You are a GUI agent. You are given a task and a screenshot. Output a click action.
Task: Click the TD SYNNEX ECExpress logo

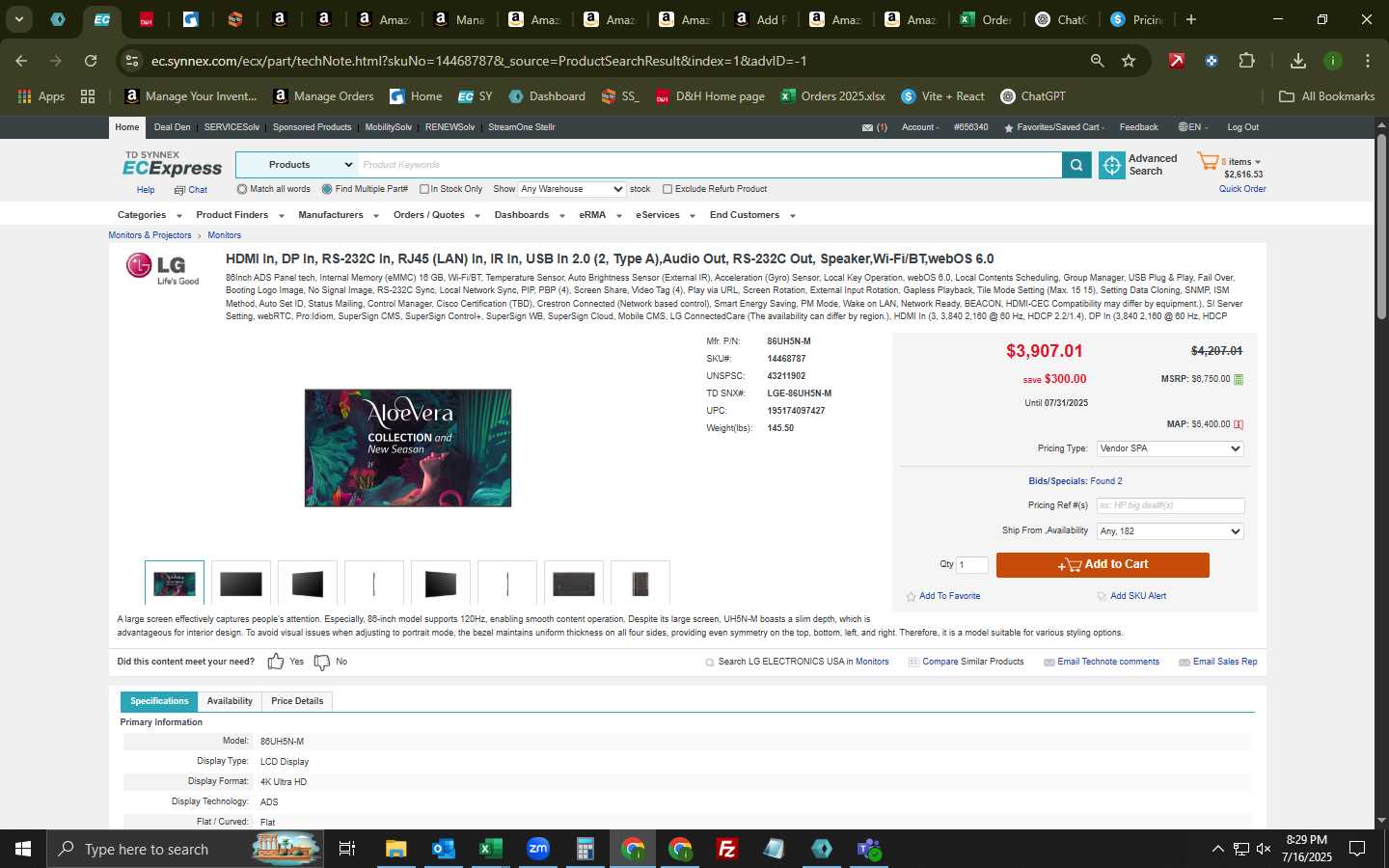(x=172, y=164)
